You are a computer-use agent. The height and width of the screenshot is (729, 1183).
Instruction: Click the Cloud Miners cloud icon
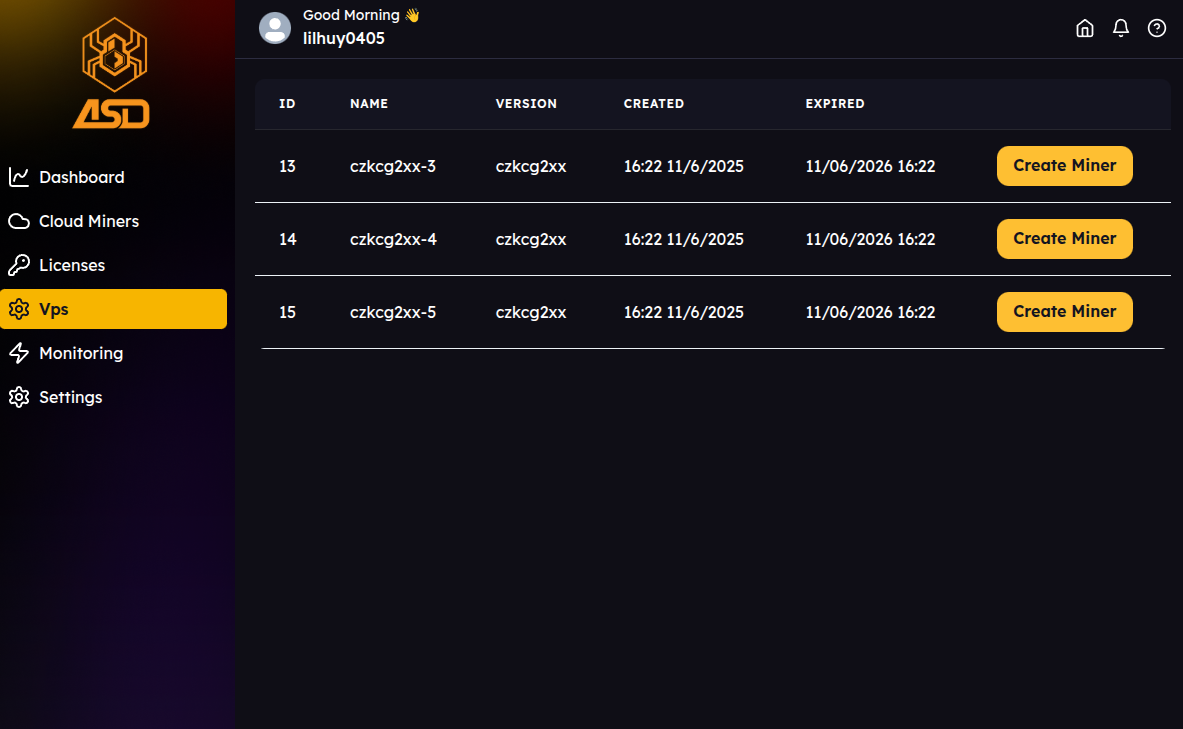[19, 221]
